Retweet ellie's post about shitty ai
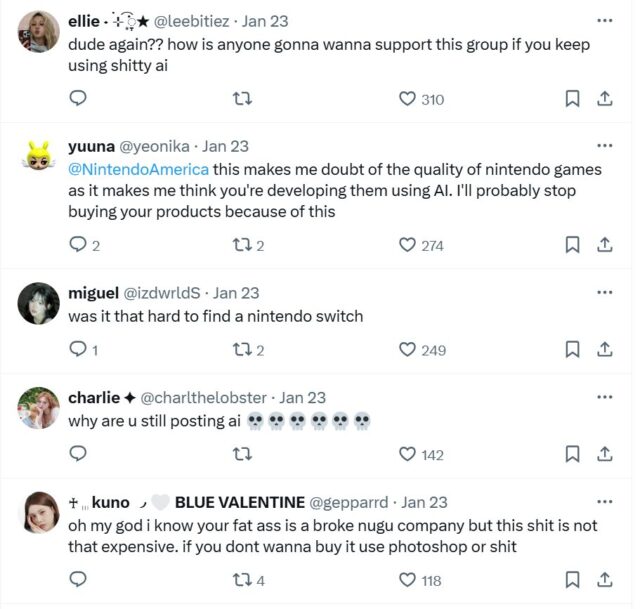The image size is (640, 609). point(240,99)
